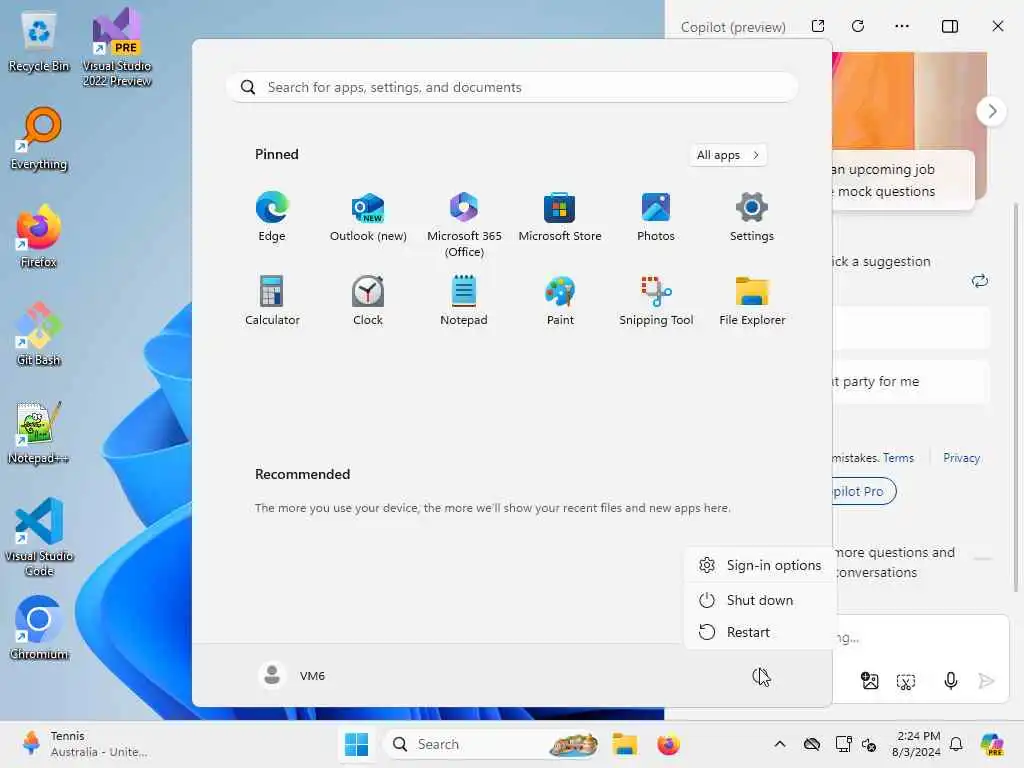Open the Paint app
Screen dimensions: 1024x768
pos(560,301)
